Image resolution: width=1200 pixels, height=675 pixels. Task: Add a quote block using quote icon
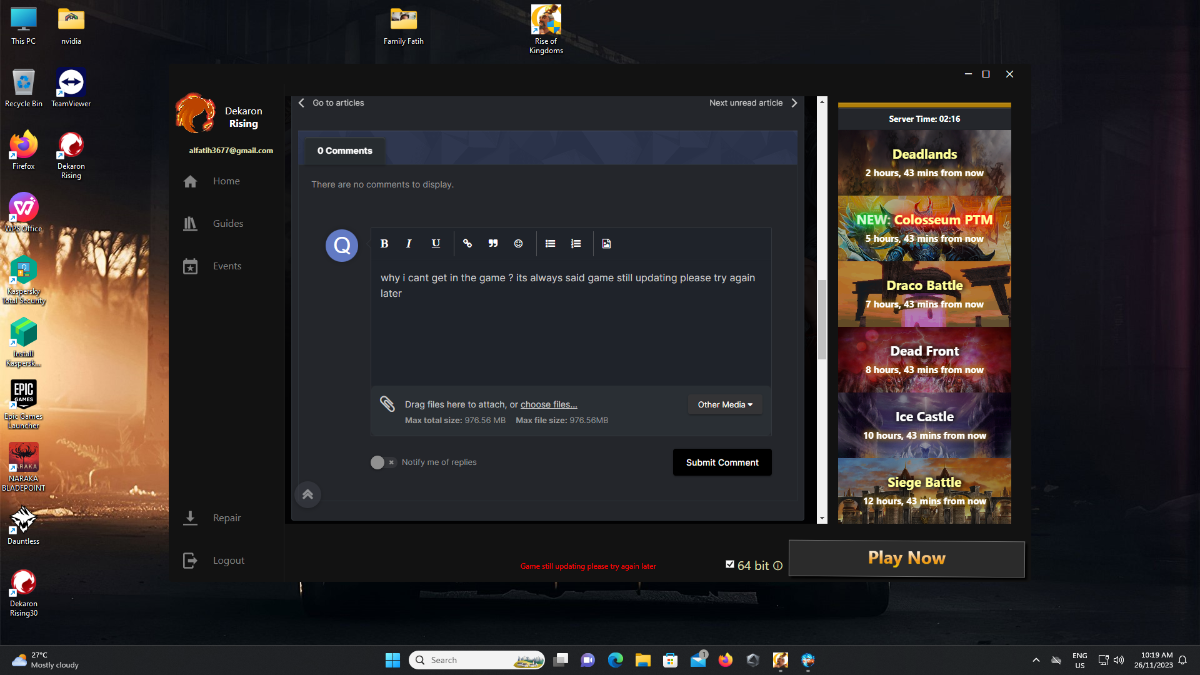(x=493, y=244)
